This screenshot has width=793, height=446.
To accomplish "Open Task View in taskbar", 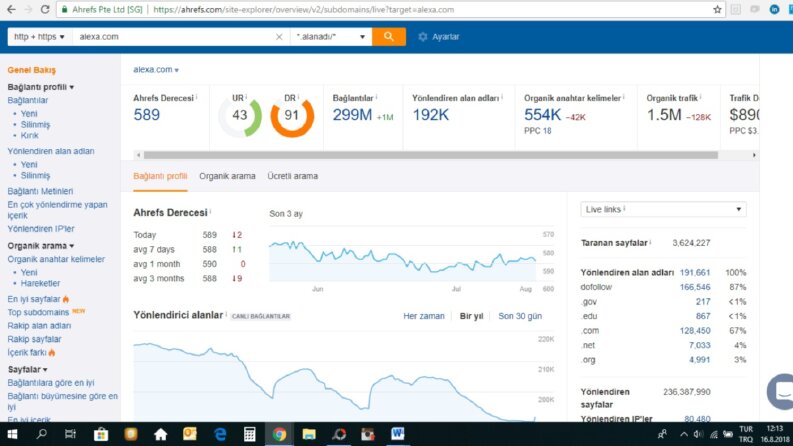I will coord(70,434).
